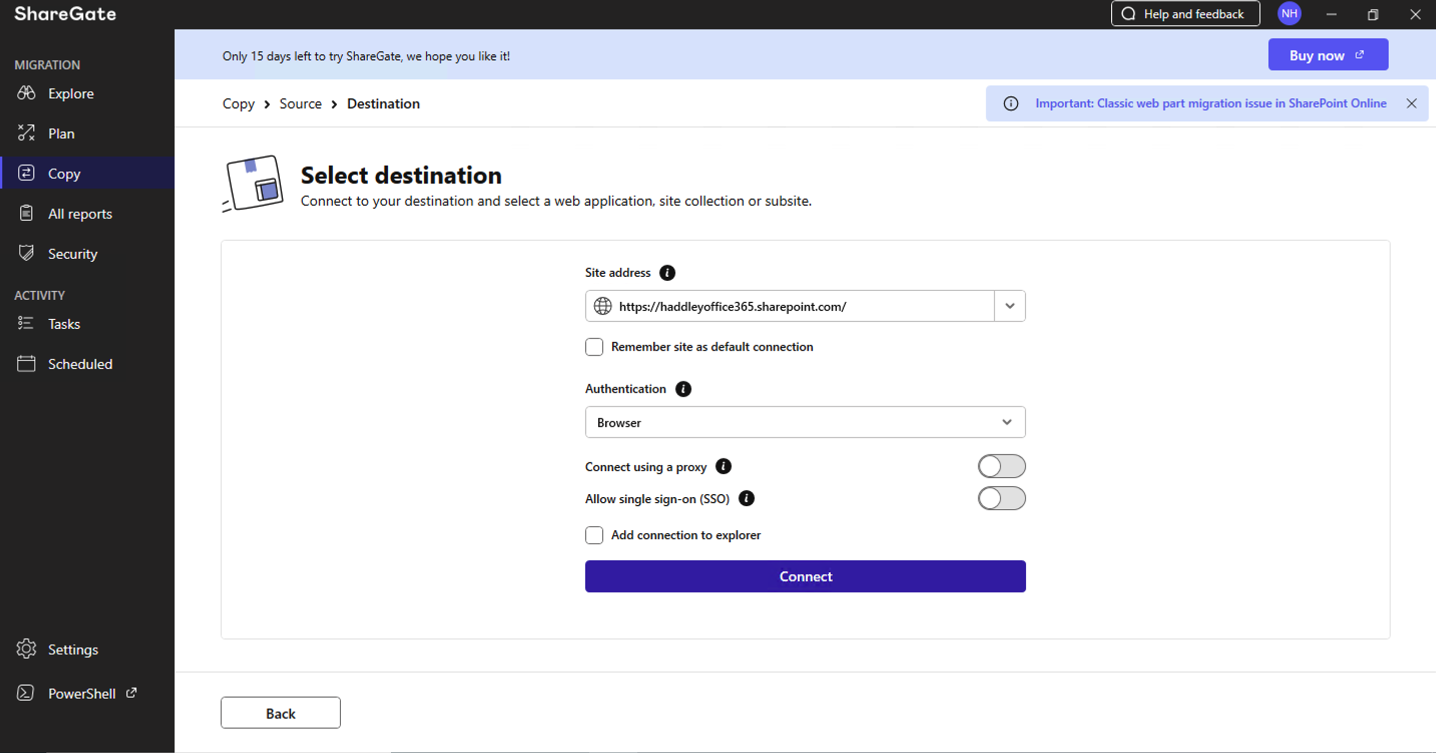Click the Security shield icon
This screenshot has height=753, width=1436.
[26, 253]
